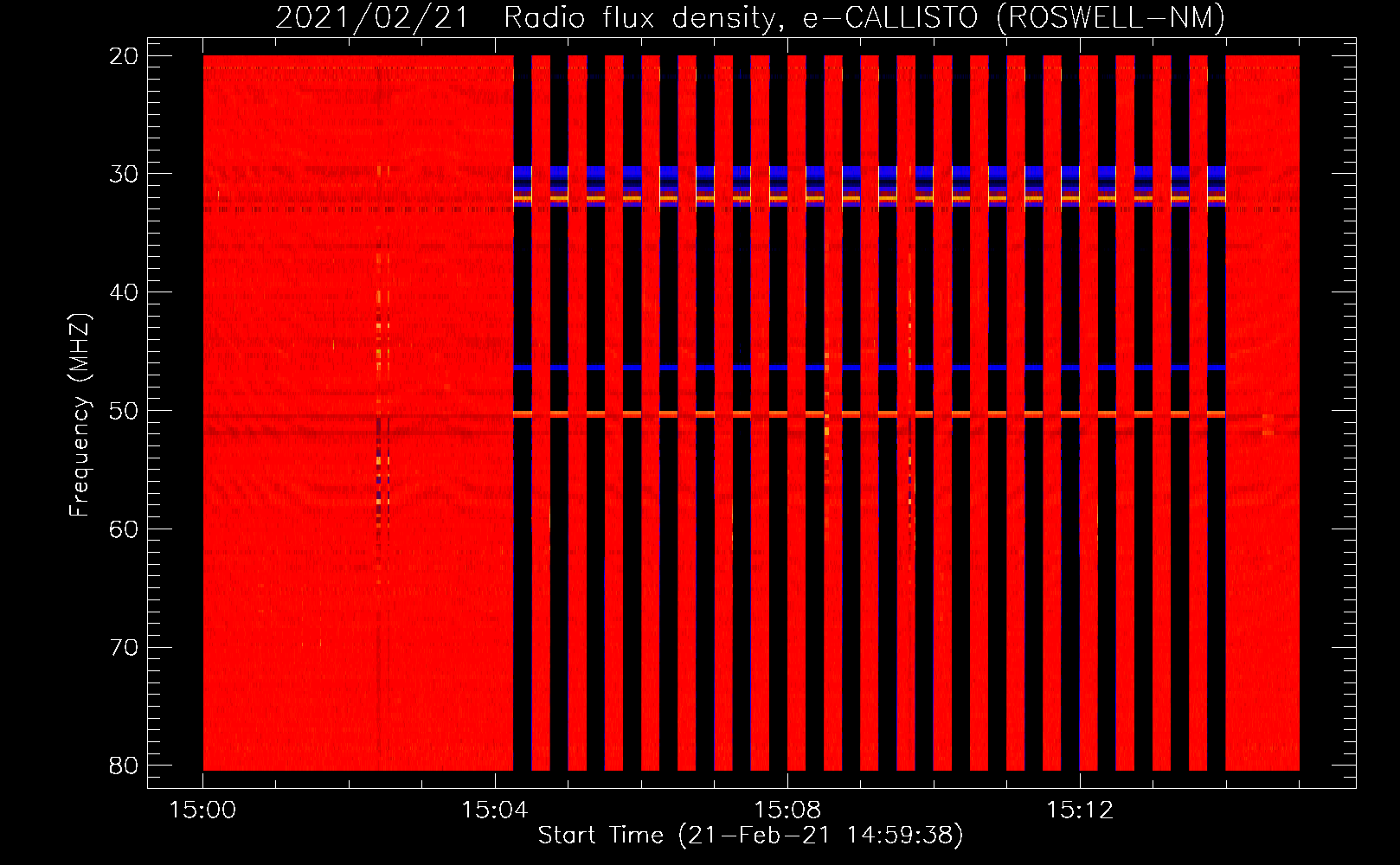The image size is (1400, 865).
Task: Click the 20 frequency tick label
Action: point(125,56)
